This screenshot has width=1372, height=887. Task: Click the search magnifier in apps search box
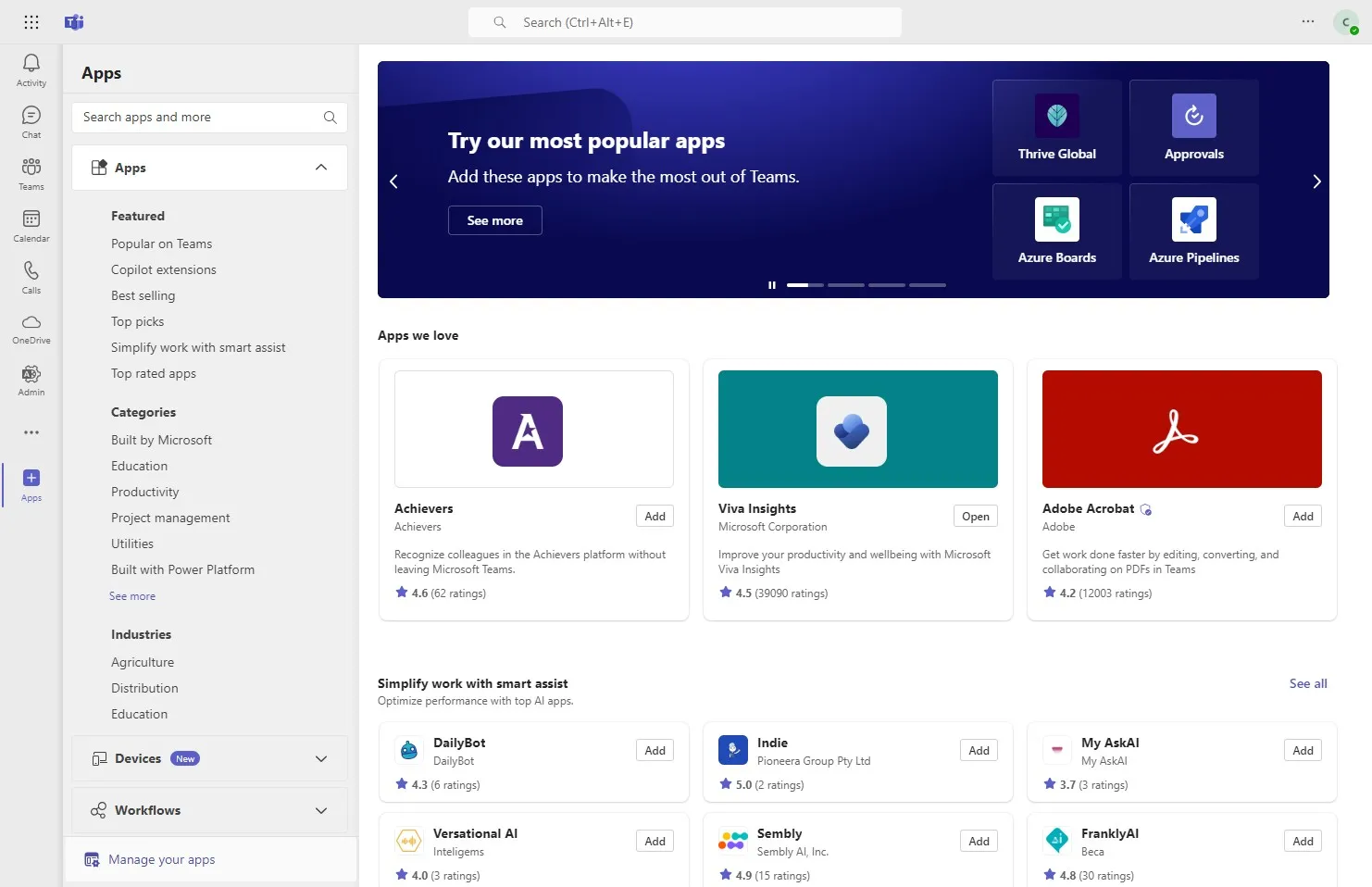(330, 118)
